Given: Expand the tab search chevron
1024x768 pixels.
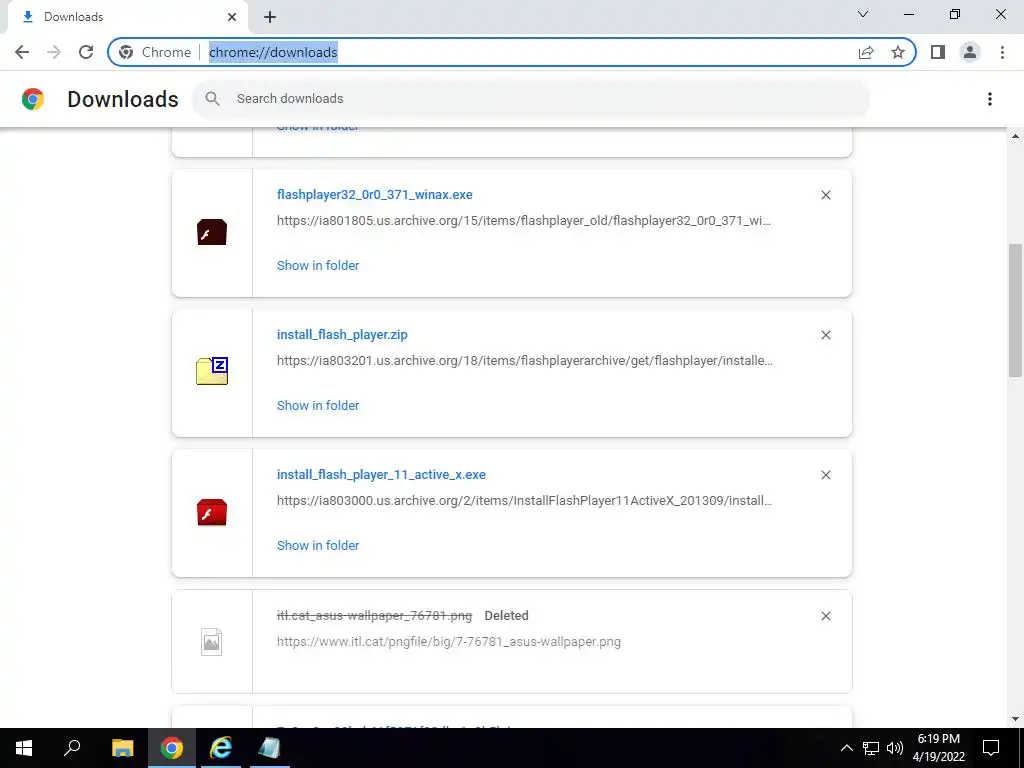Looking at the screenshot, I should (863, 14).
